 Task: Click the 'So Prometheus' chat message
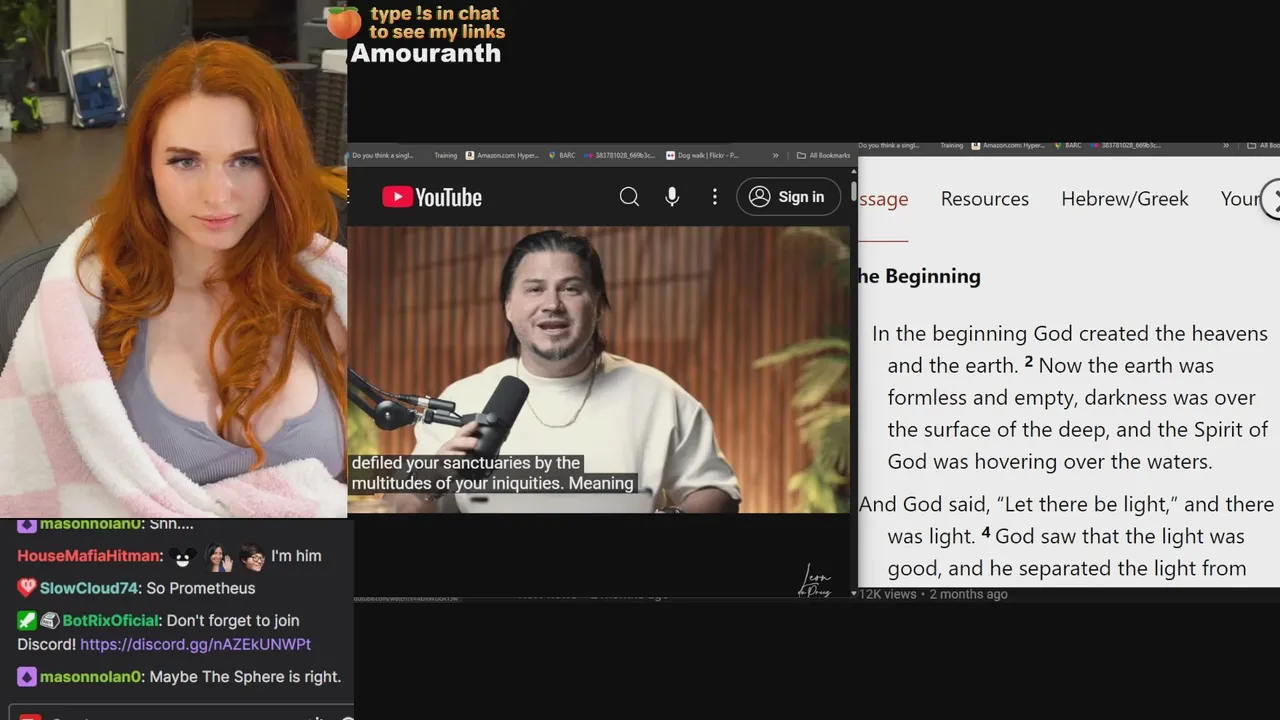pos(201,588)
